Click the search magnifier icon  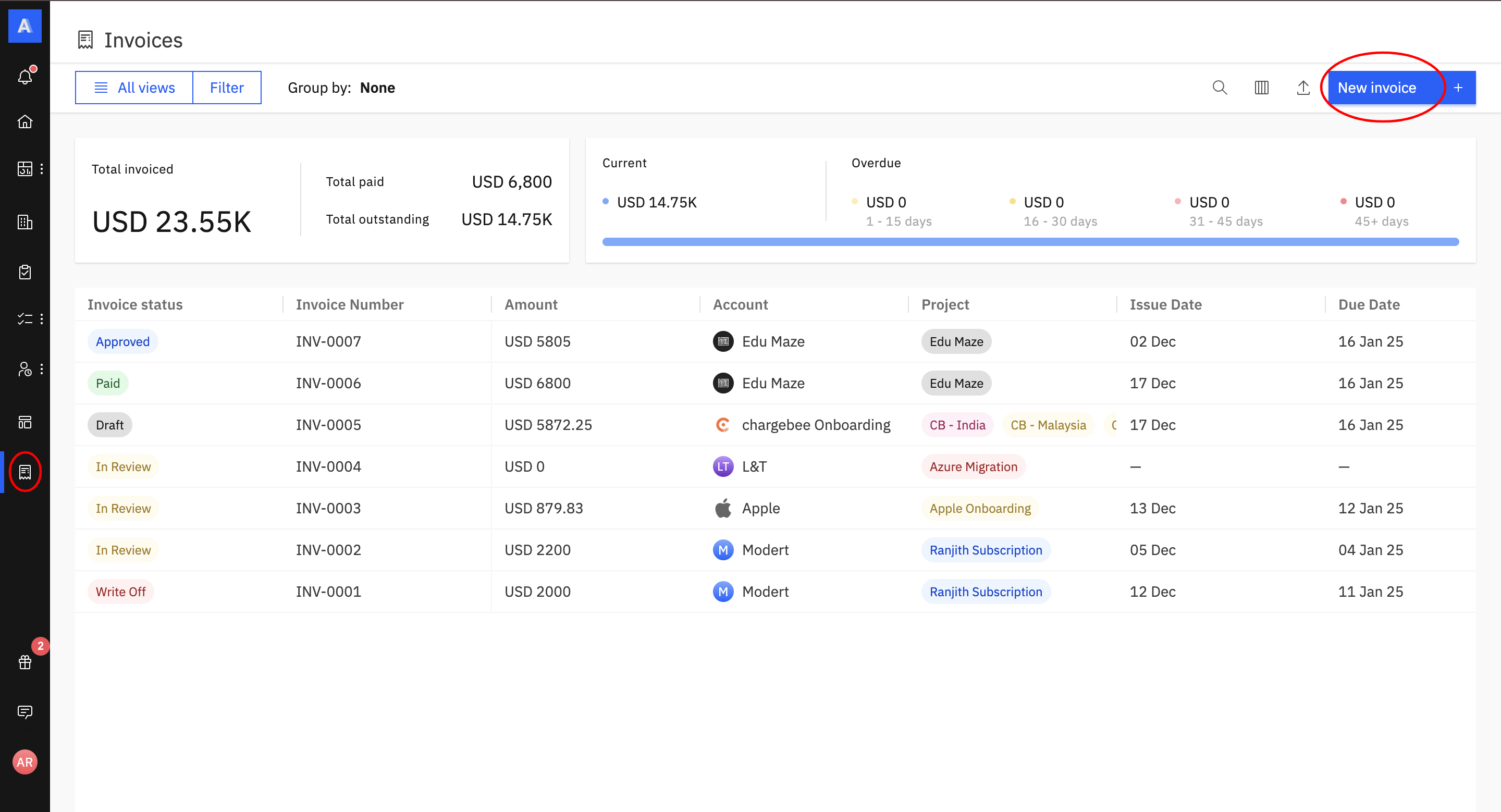click(x=1220, y=88)
